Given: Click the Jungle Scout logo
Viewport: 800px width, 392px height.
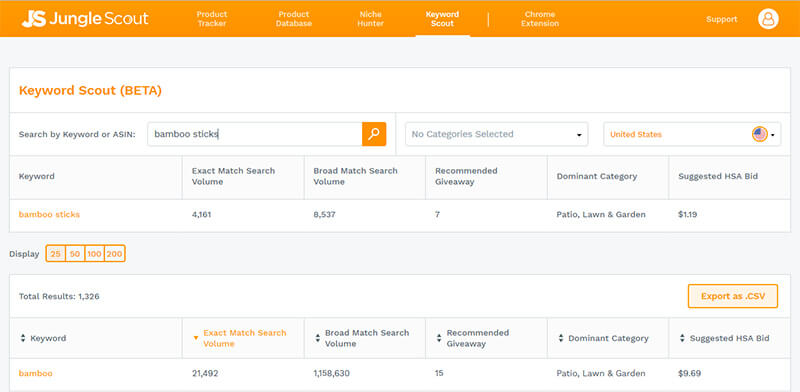Looking at the screenshot, I should coord(85,19).
